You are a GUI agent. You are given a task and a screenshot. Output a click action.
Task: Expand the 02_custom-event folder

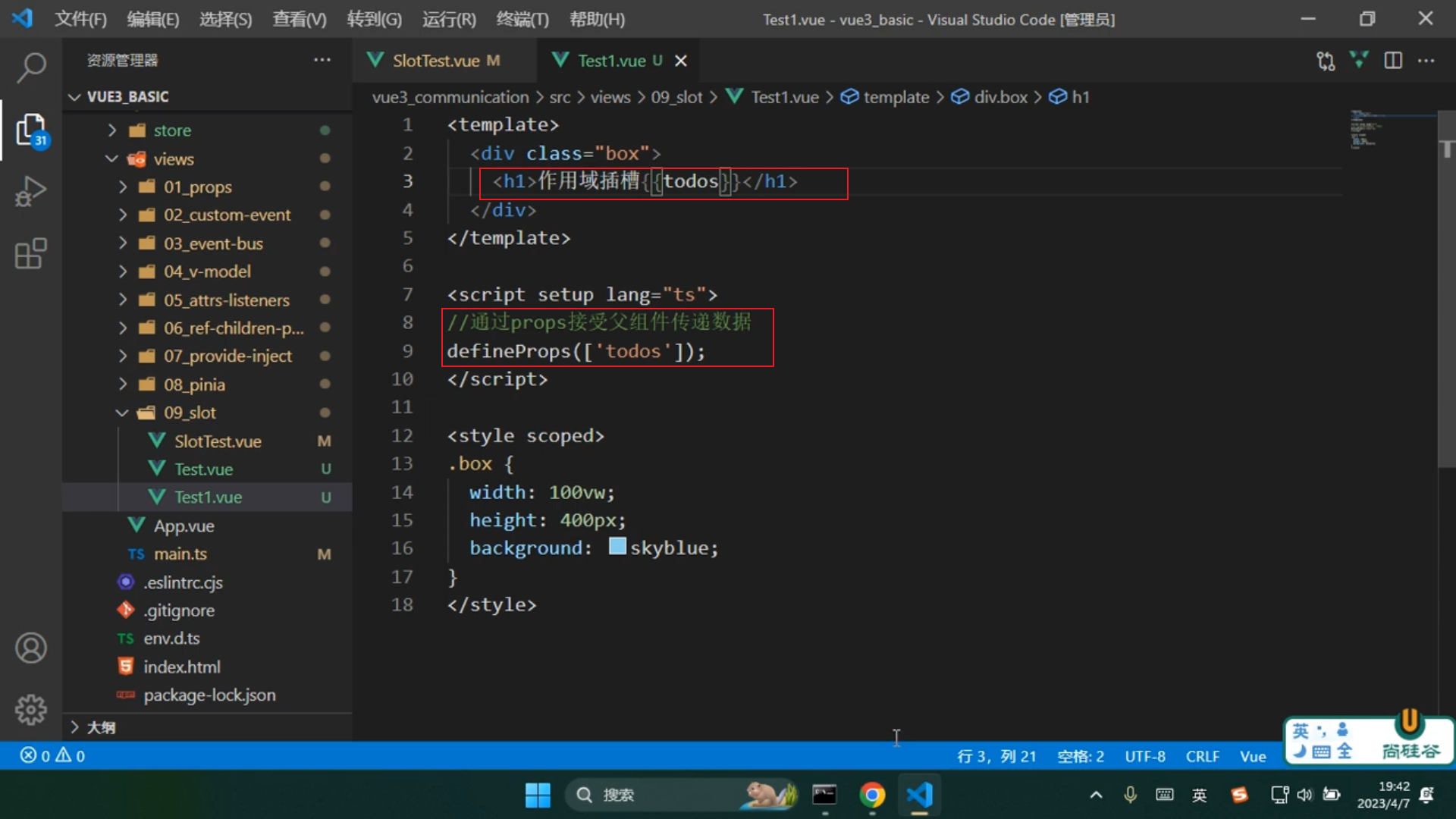click(x=206, y=215)
